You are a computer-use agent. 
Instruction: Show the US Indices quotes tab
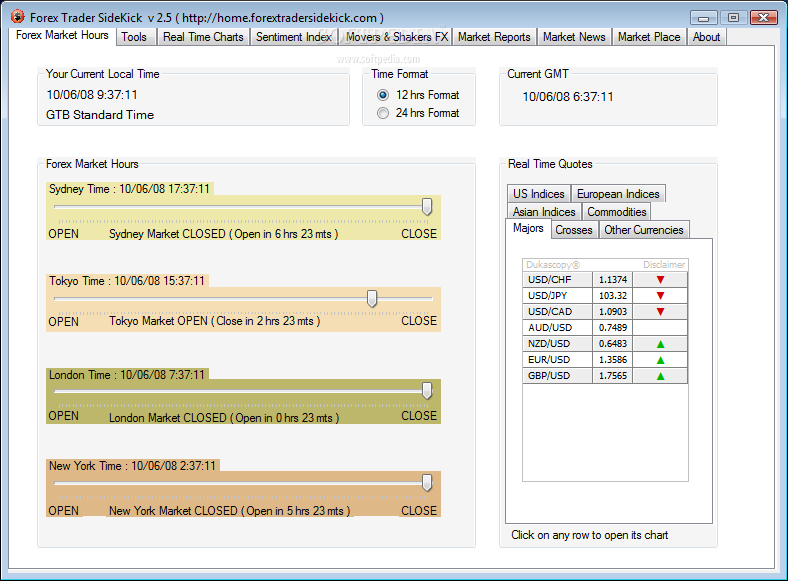pos(539,193)
